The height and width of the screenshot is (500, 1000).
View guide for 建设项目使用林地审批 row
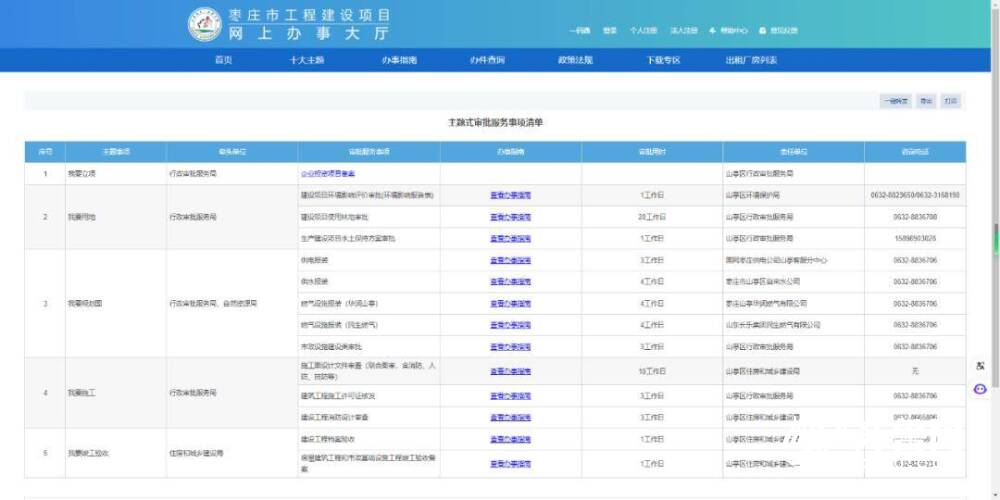(510, 217)
